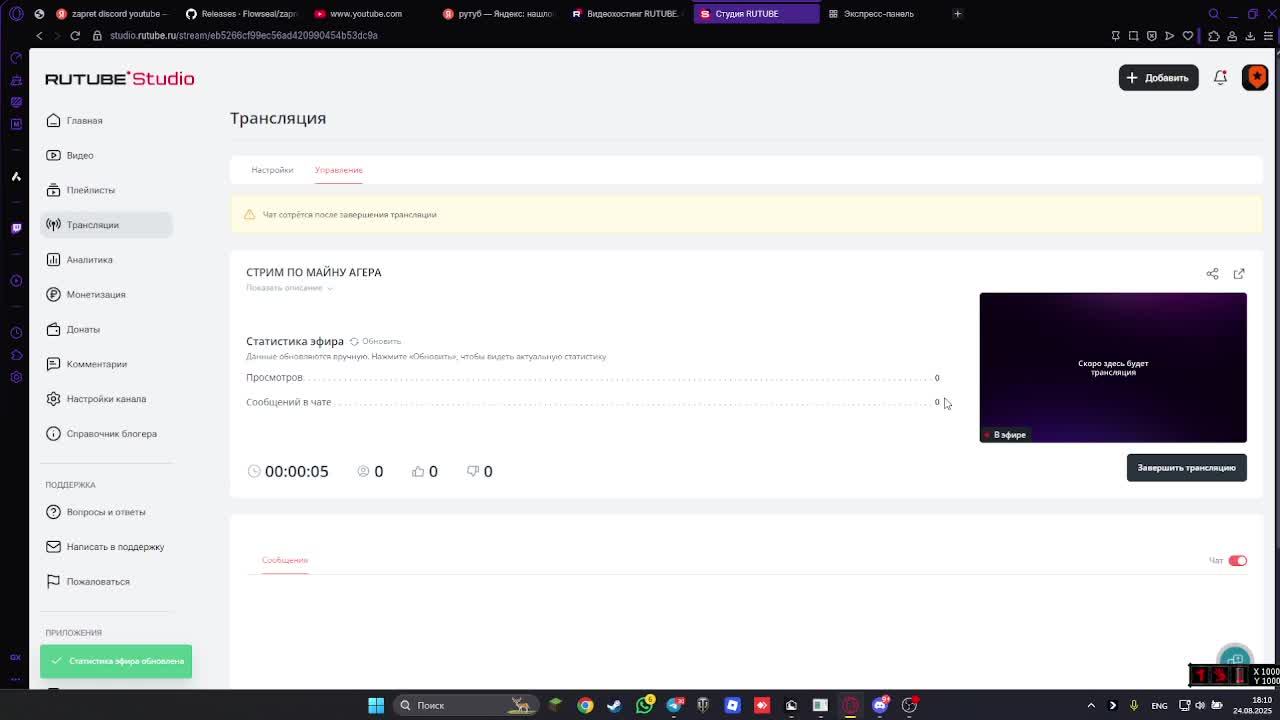Switch to the Настройки tab
Viewport: 1280px width, 720px height.
coord(272,170)
